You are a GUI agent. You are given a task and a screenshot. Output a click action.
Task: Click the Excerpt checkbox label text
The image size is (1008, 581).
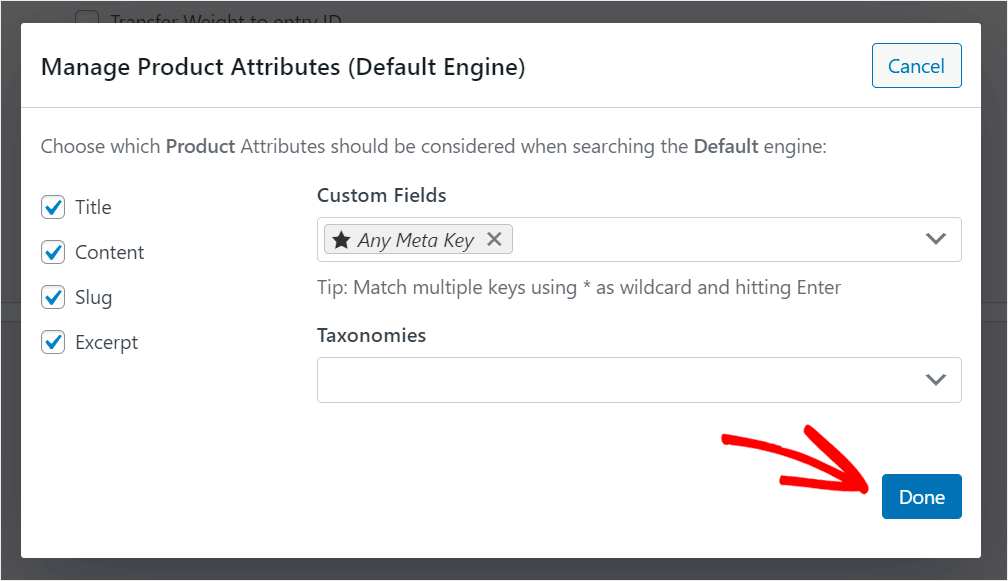(x=106, y=343)
